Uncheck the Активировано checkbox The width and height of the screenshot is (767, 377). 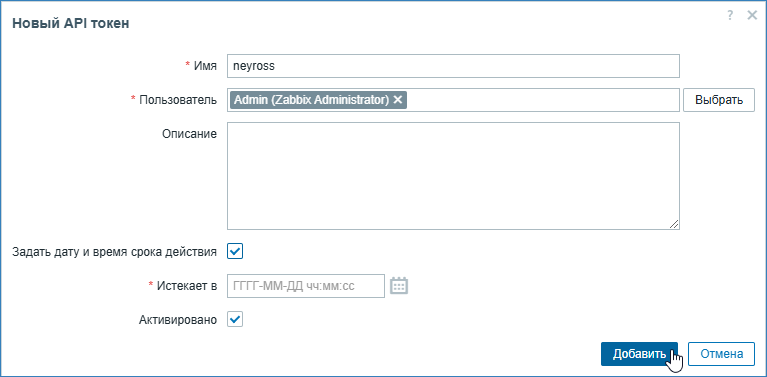(x=235, y=320)
